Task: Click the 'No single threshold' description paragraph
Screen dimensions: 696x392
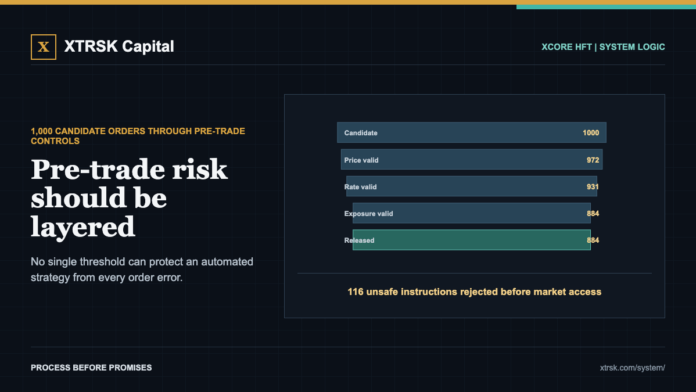Action: [142, 269]
